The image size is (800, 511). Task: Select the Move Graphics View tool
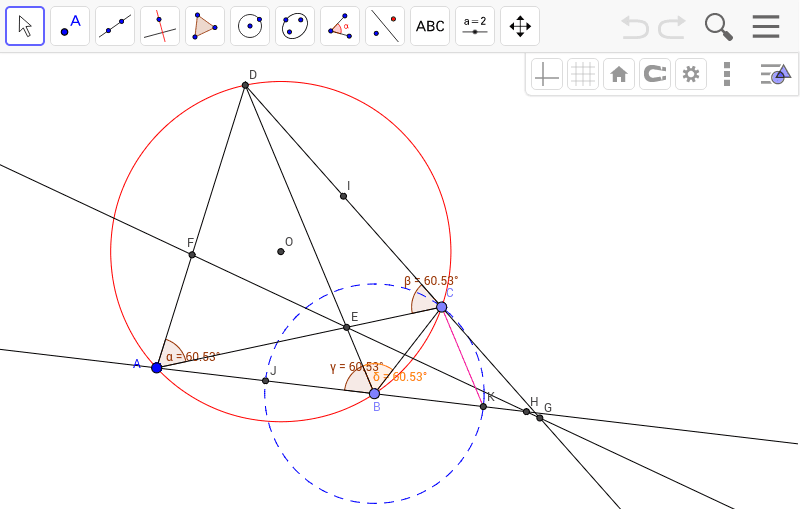[520, 26]
